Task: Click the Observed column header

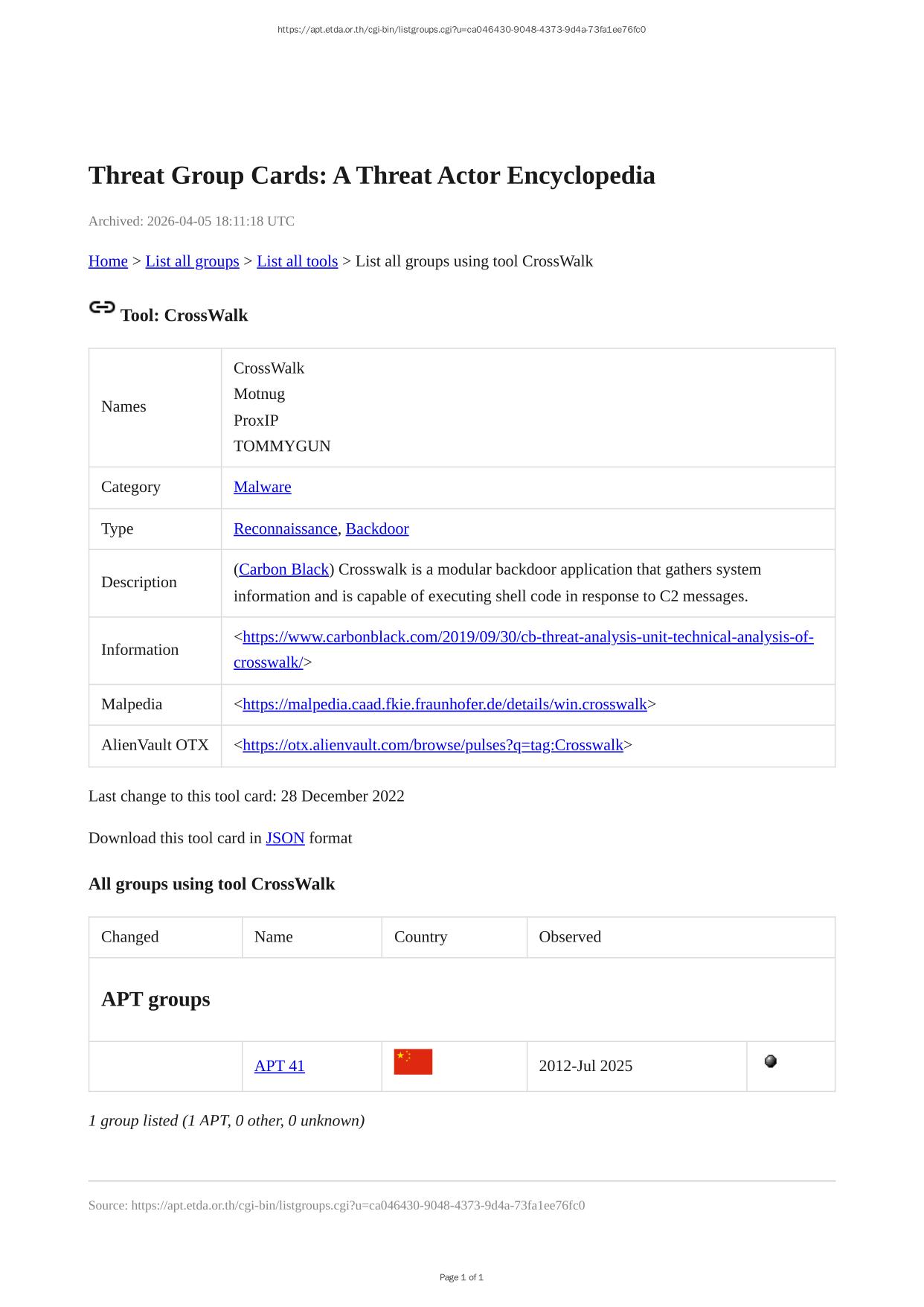Action: point(569,937)
